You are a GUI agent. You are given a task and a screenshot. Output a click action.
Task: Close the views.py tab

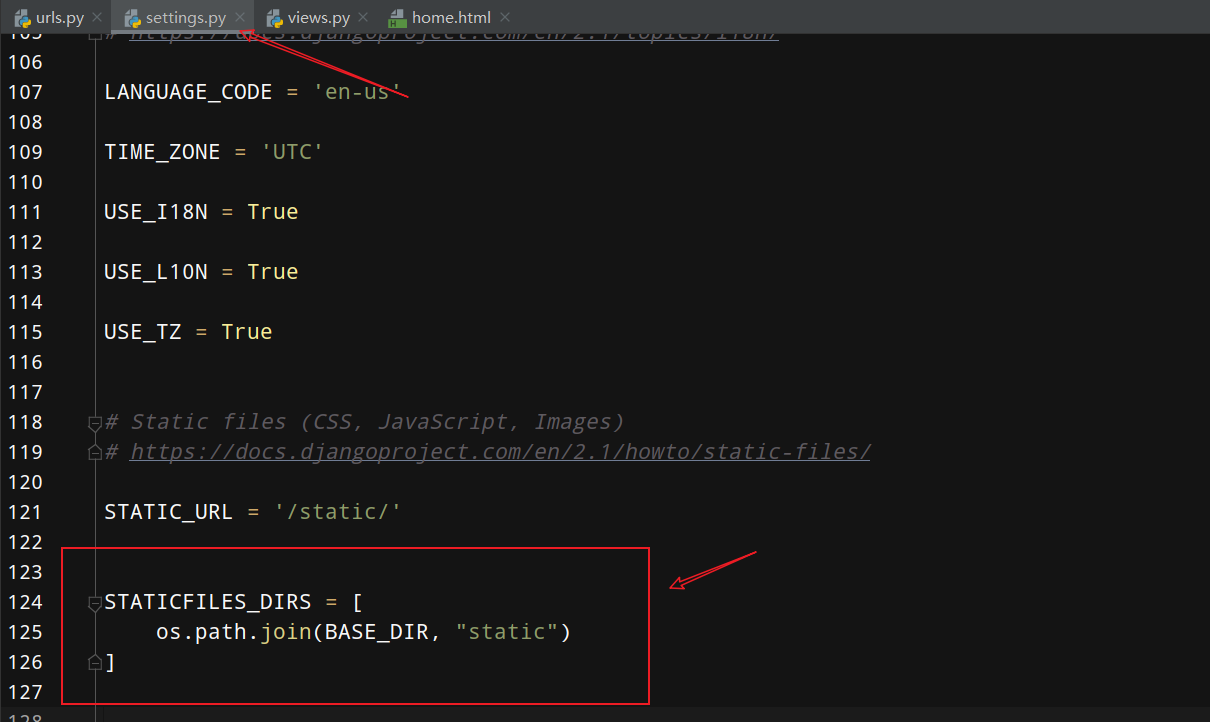(363, 17)
